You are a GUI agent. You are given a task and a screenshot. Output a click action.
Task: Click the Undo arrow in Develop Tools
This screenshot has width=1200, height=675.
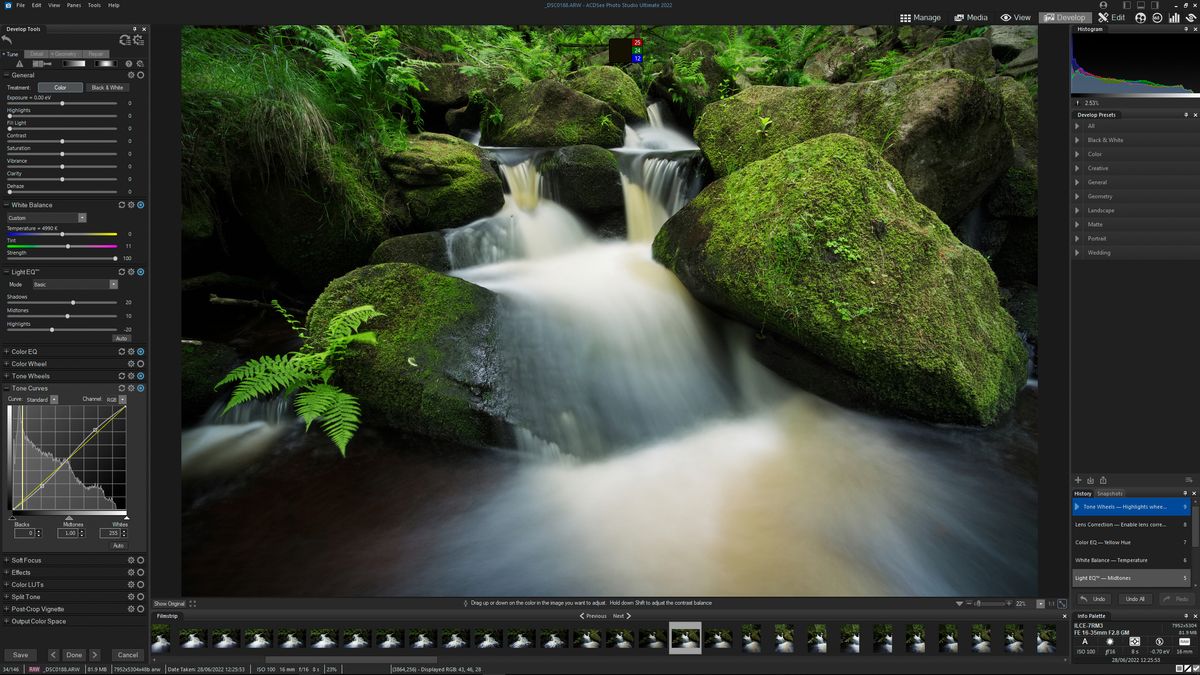6,40
